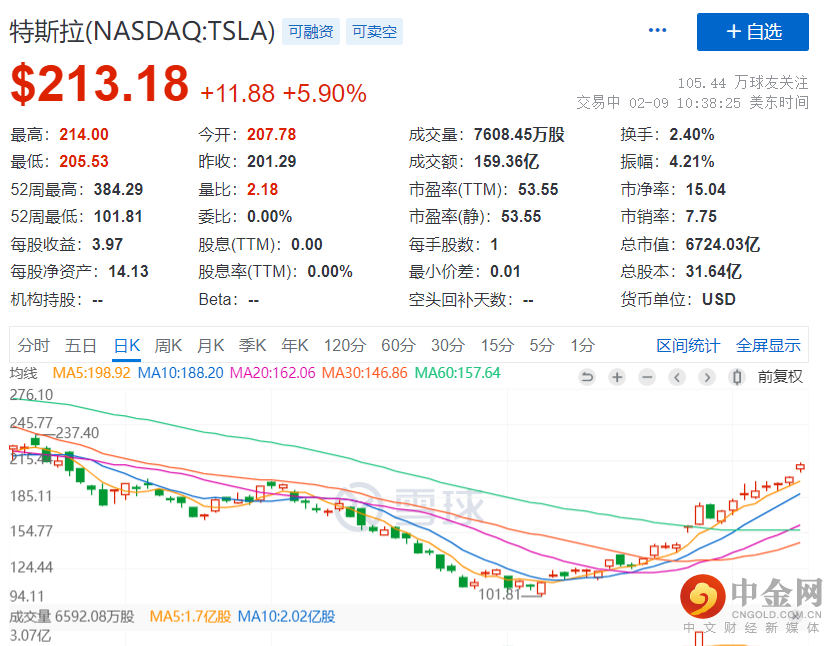
Task: Switch to the 120分 interval tab
Action: click(x=345, y=345)
